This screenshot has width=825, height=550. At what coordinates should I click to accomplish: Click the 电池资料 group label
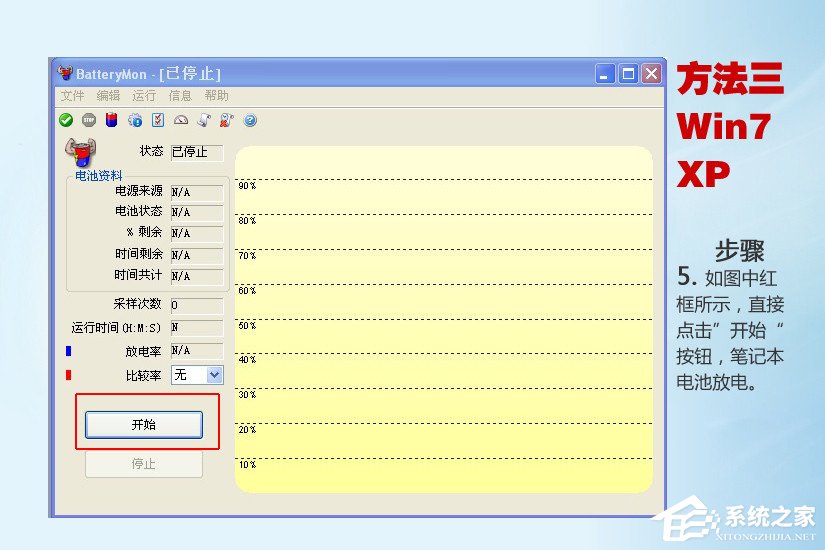98,175
